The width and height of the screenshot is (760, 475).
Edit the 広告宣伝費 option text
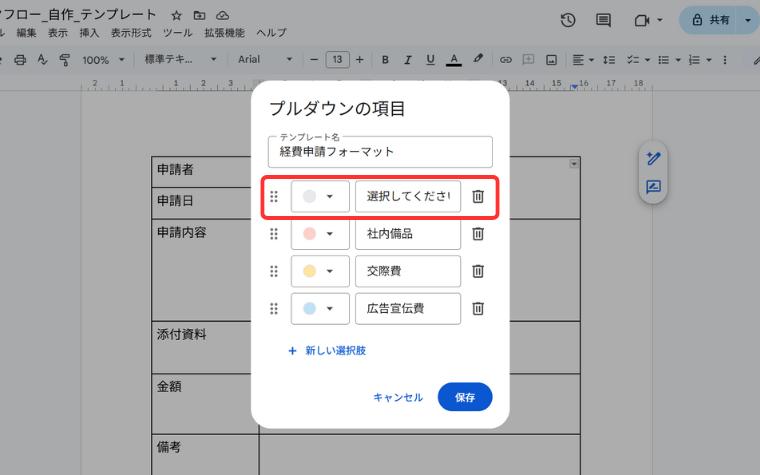408,308
